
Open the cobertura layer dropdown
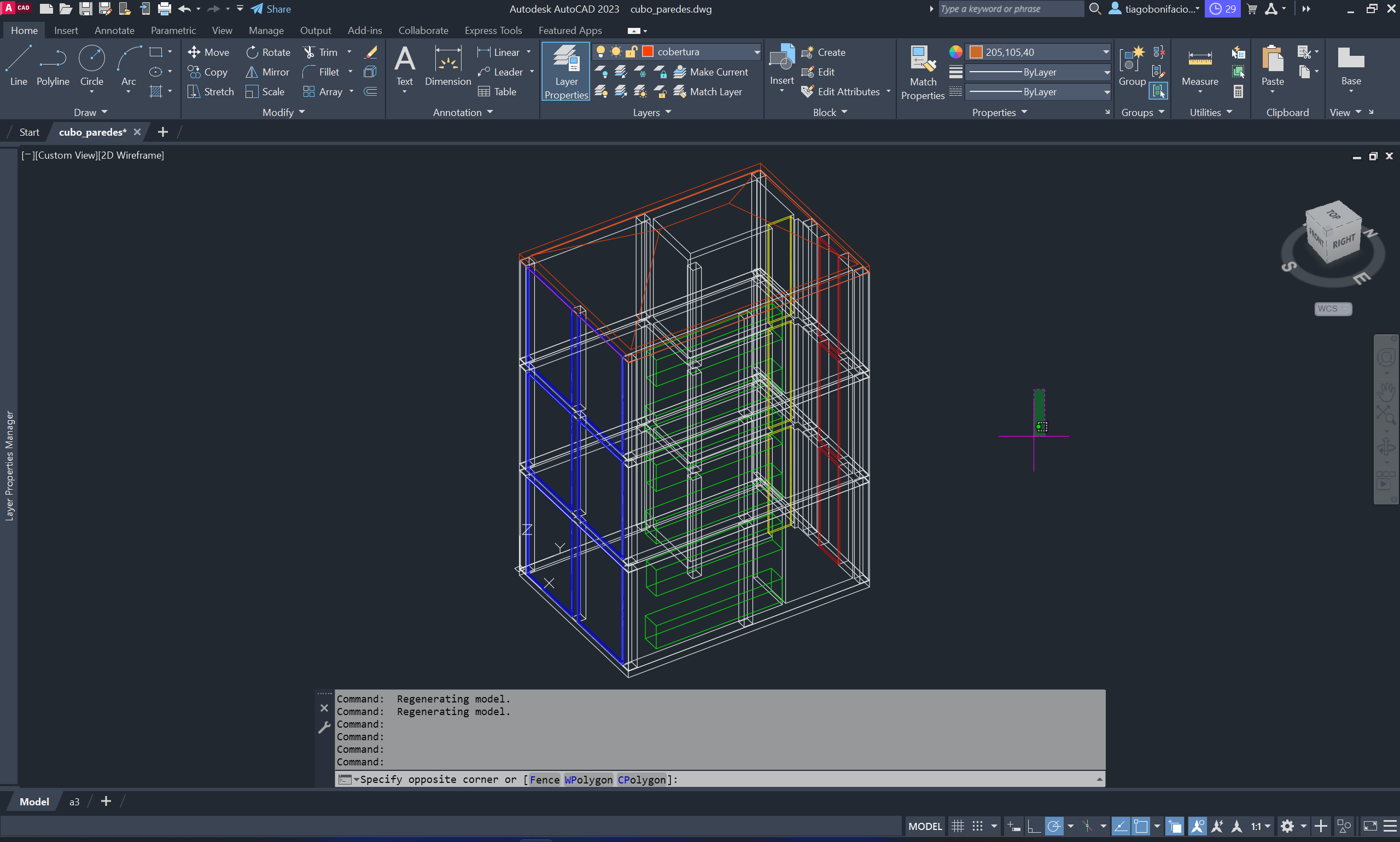(756, 52)
